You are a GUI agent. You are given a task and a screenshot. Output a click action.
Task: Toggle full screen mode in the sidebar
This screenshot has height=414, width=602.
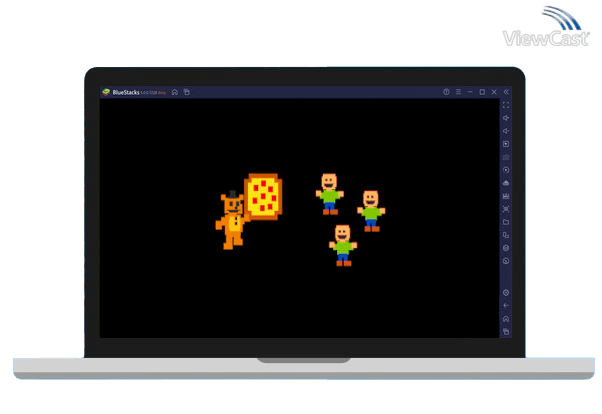pos(506,105)
